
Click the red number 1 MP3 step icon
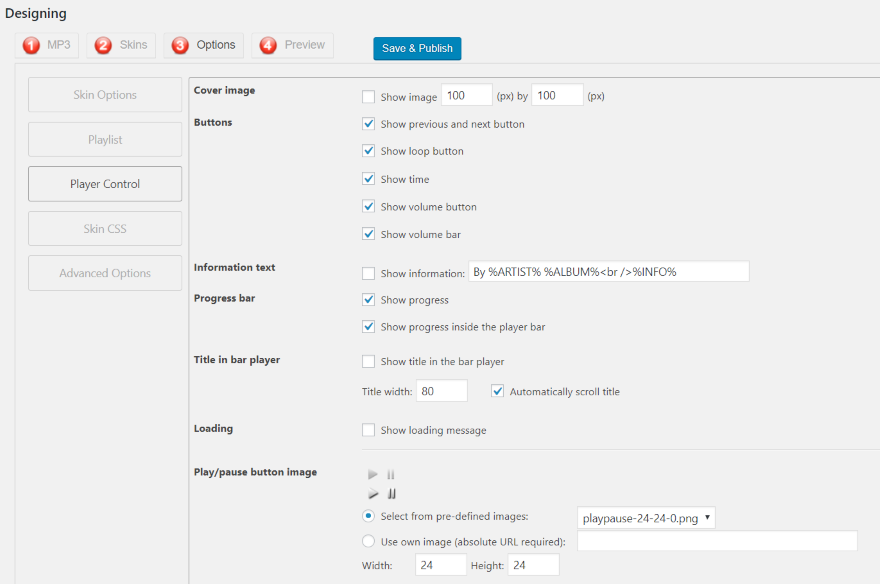click(31, 45)
